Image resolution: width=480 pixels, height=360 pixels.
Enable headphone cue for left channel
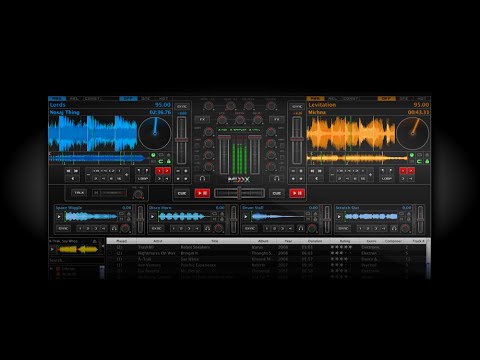[x=202, y=179]
